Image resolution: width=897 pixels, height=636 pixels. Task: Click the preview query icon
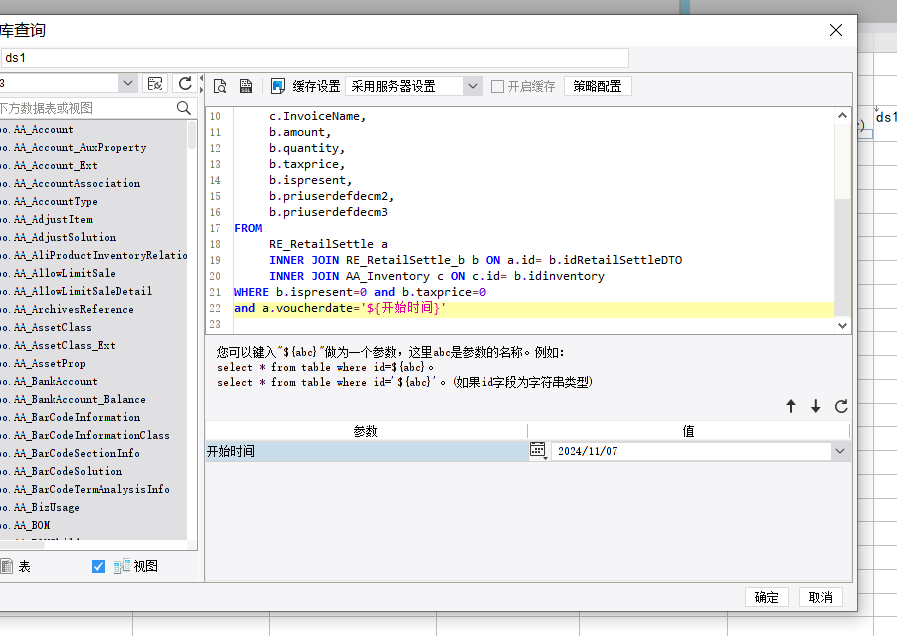[220, 86]
